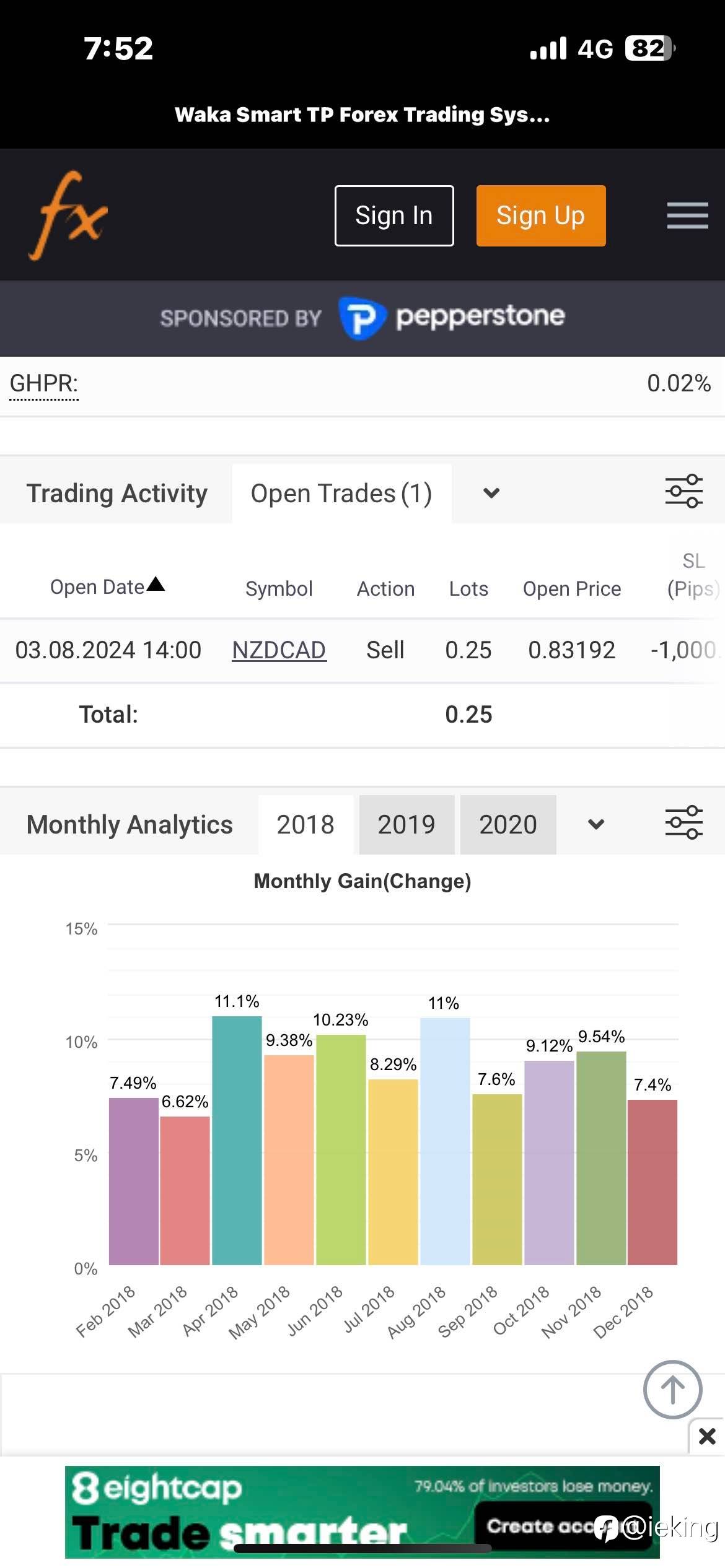Tap the scroll-to-top arrow button

(672, 1390)
